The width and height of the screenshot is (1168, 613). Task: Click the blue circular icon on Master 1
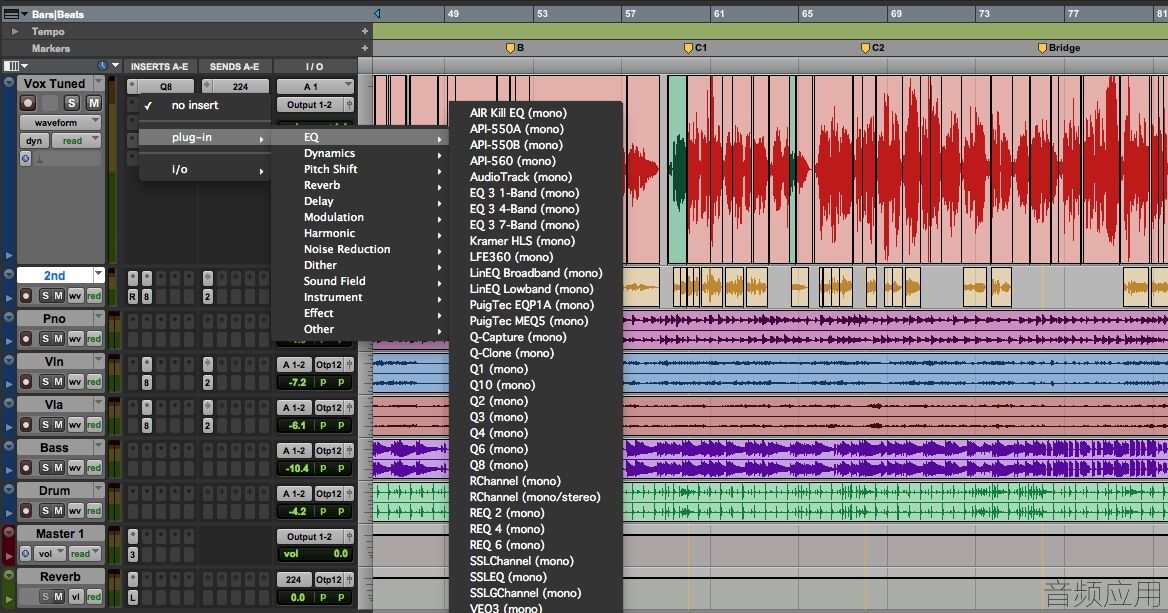point(25,553)
